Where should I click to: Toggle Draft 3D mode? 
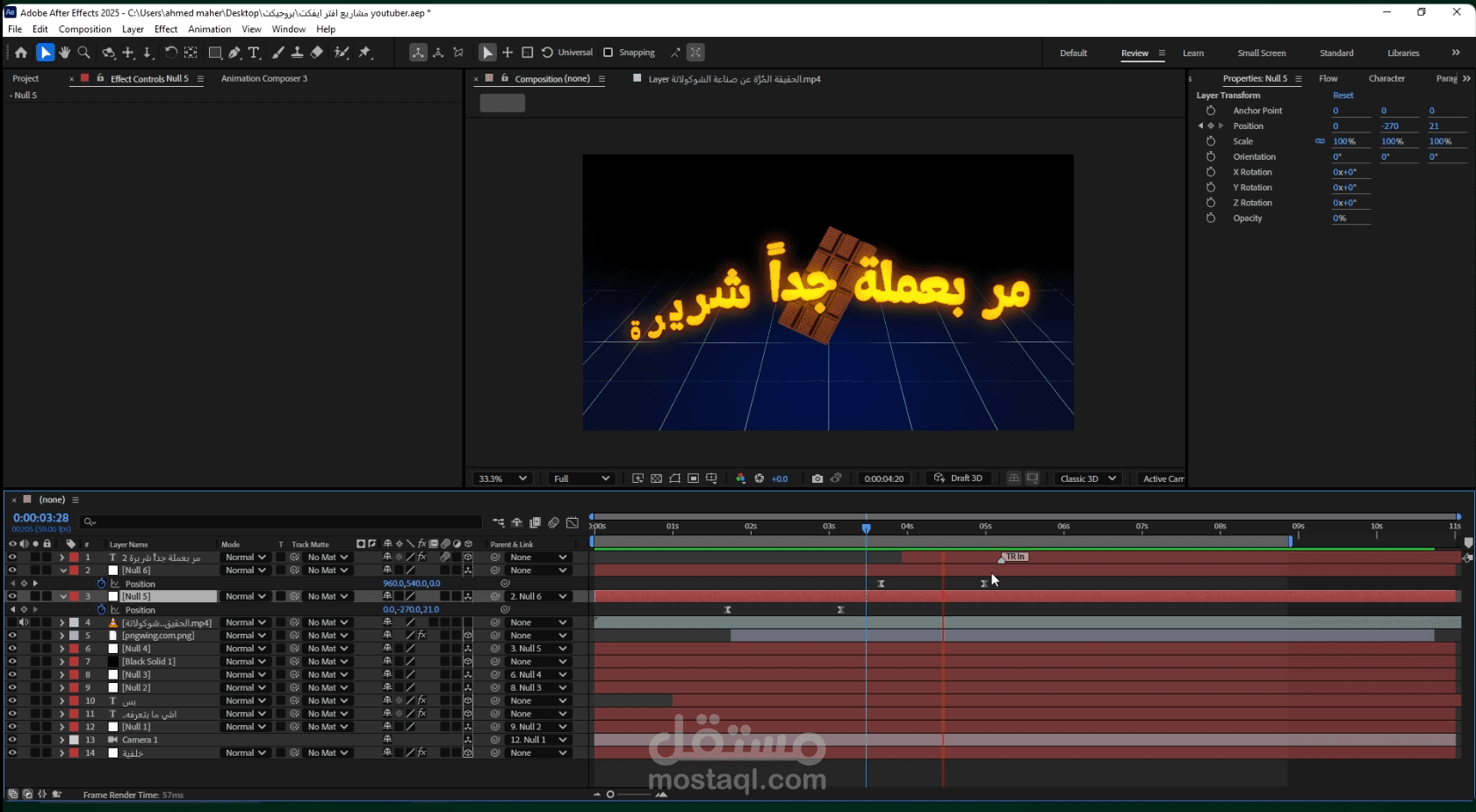958,478
